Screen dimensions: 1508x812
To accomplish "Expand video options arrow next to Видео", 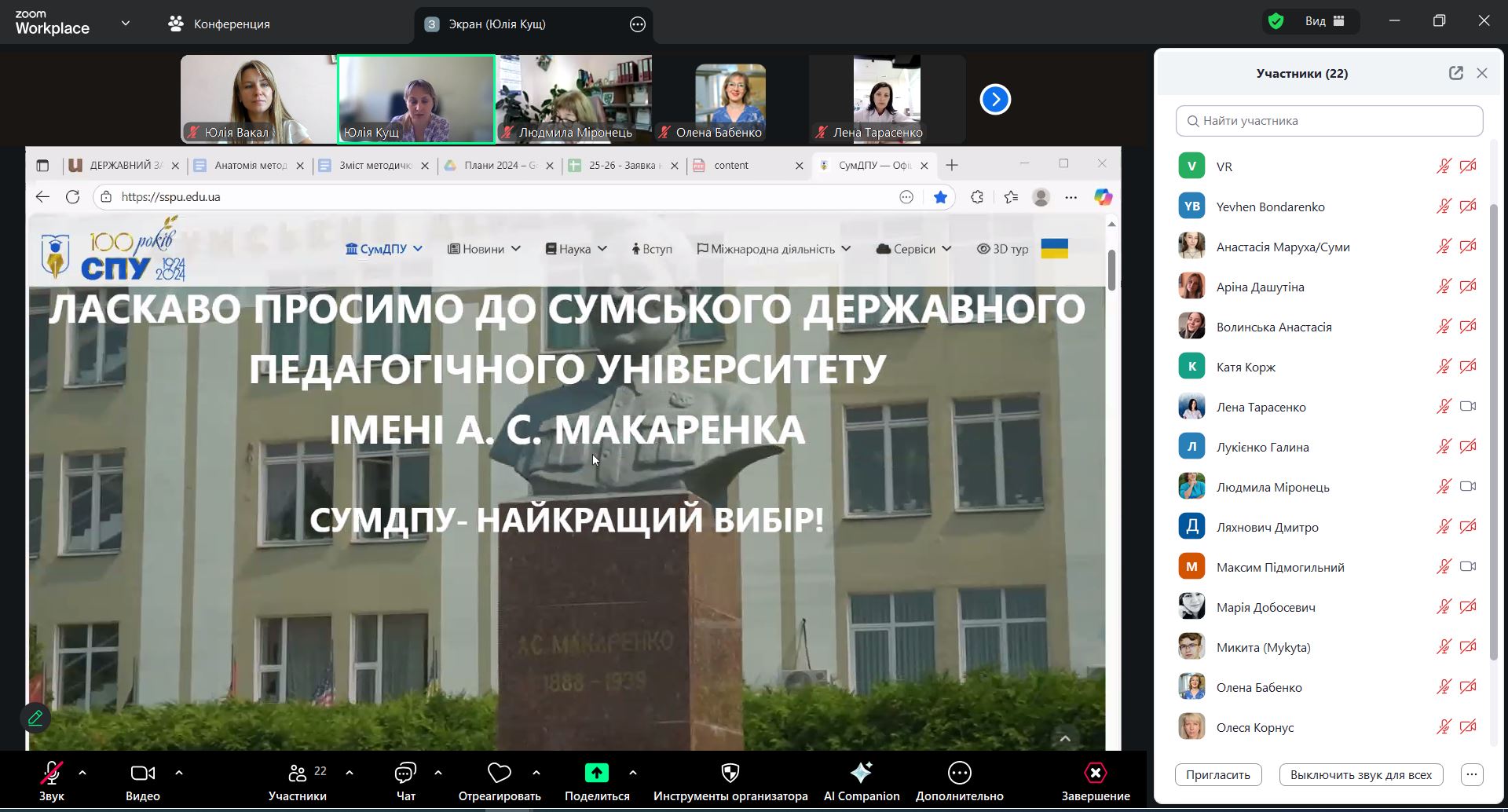I will click(x=179, y=773).
